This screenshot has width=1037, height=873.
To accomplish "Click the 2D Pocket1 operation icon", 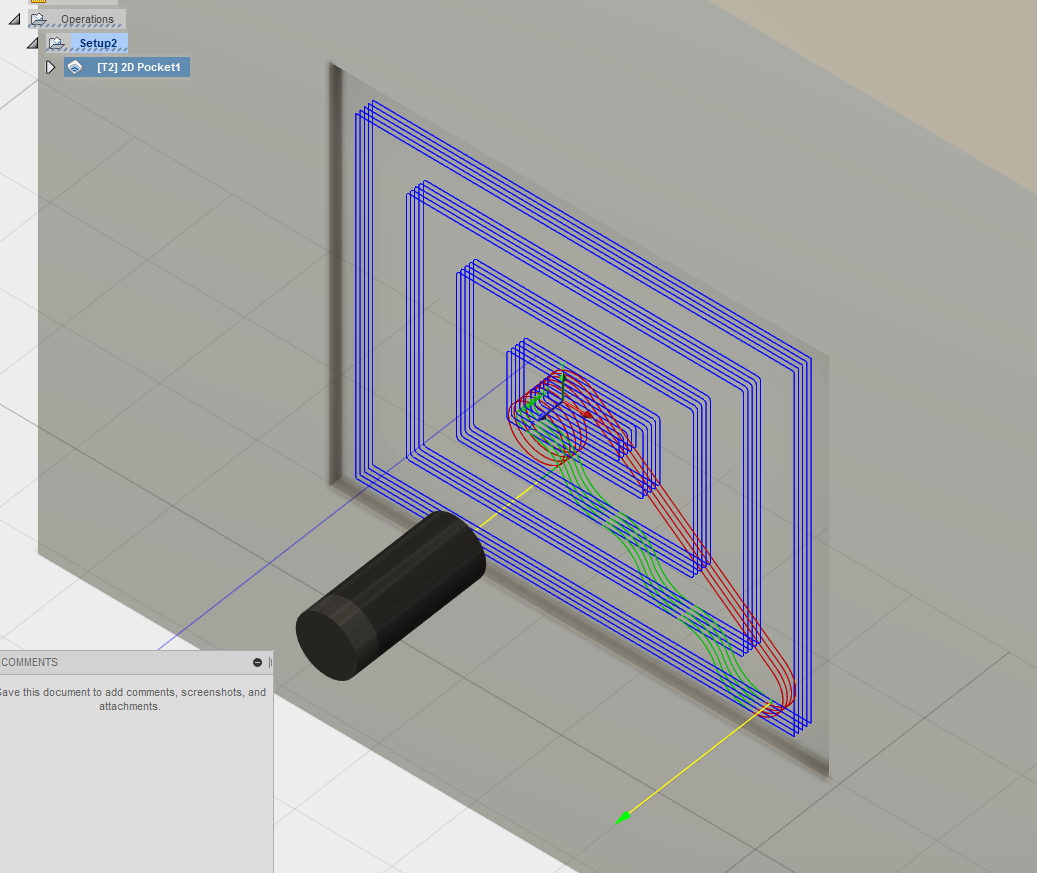I will (x=75, y=67).
